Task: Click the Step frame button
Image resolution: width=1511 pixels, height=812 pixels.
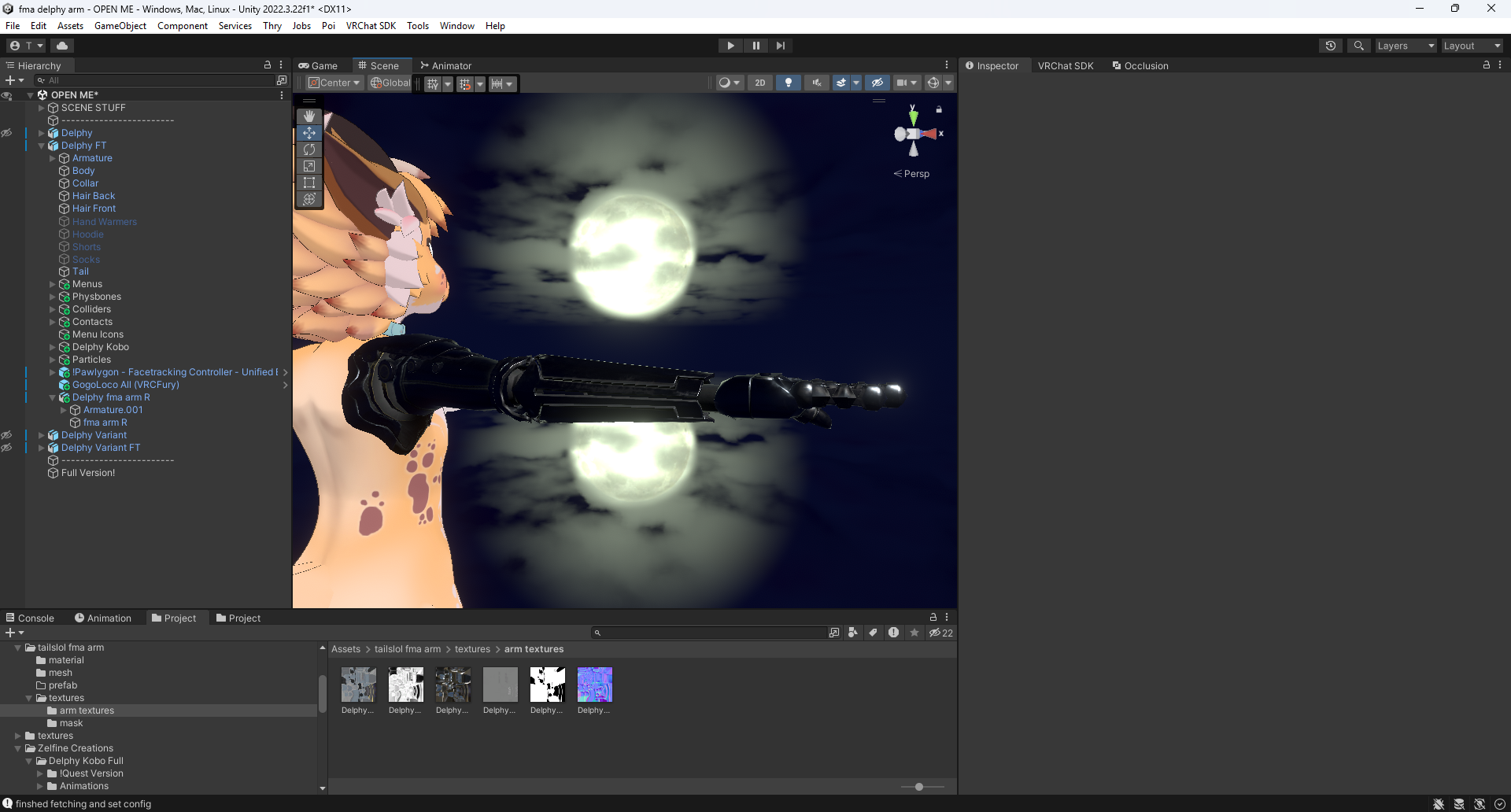Action: coord(780,46)
